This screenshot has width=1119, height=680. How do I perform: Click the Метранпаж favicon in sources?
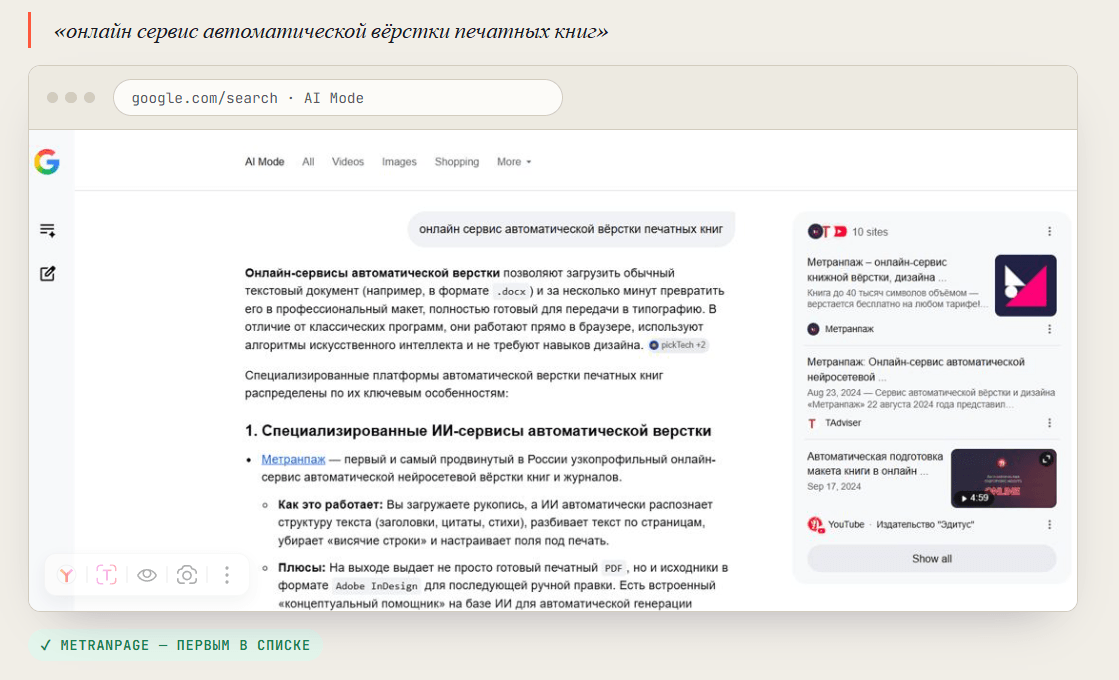813,329
